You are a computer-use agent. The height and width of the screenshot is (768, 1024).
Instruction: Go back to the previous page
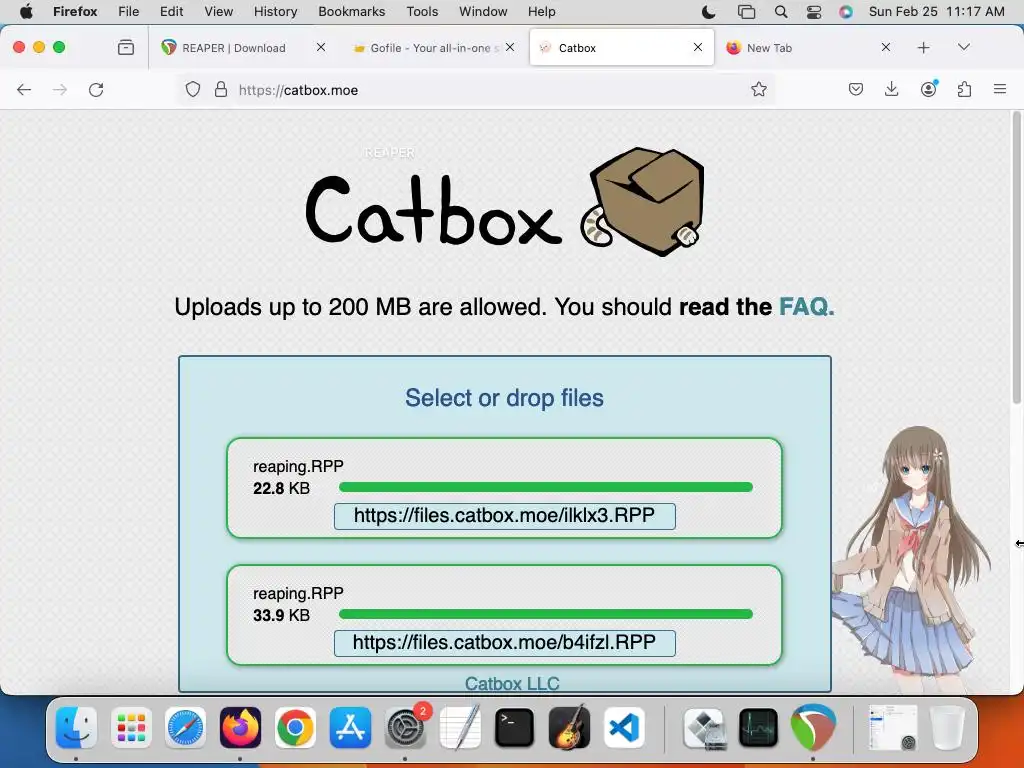tap(24, 90)
